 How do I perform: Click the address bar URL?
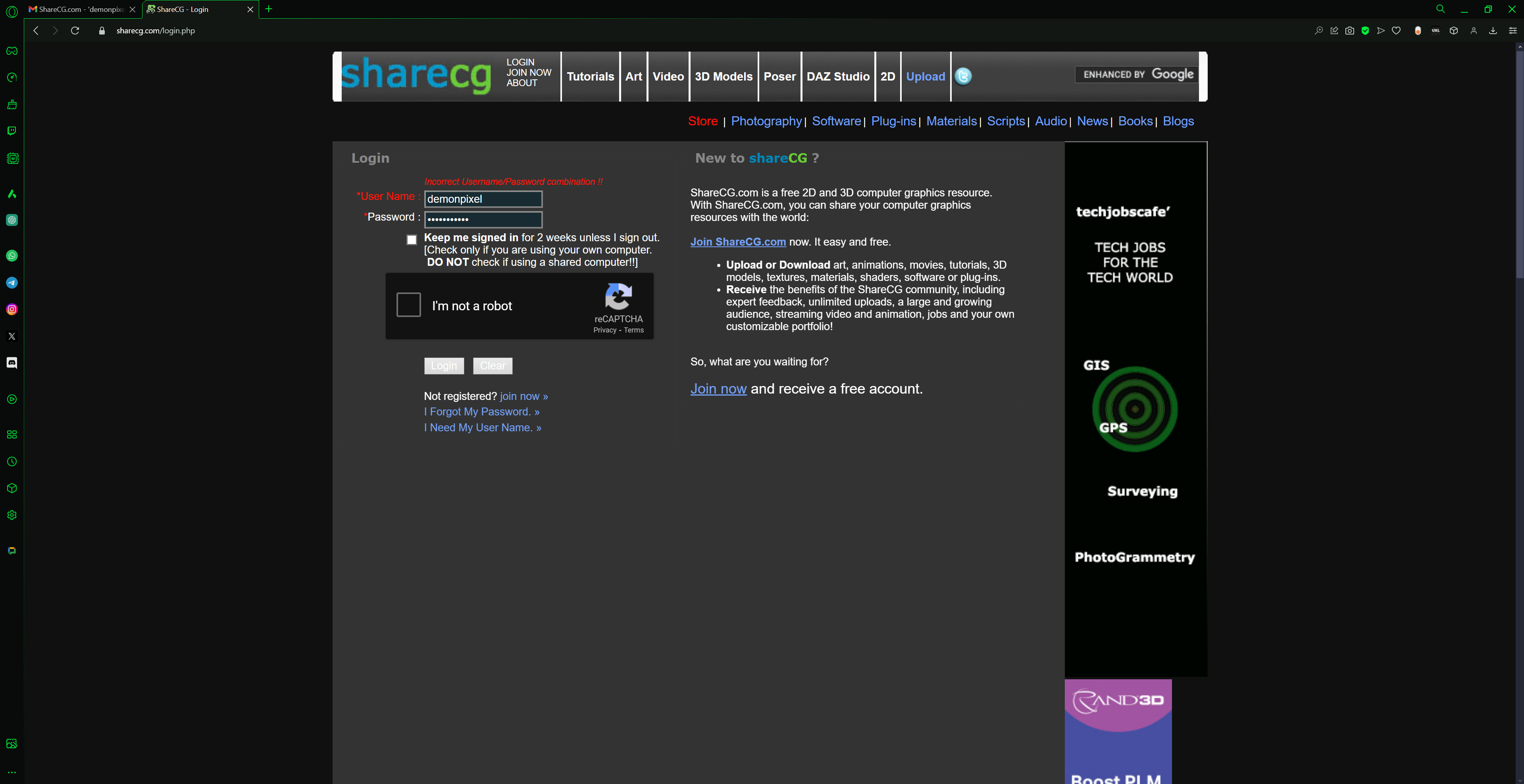(156, 31)
